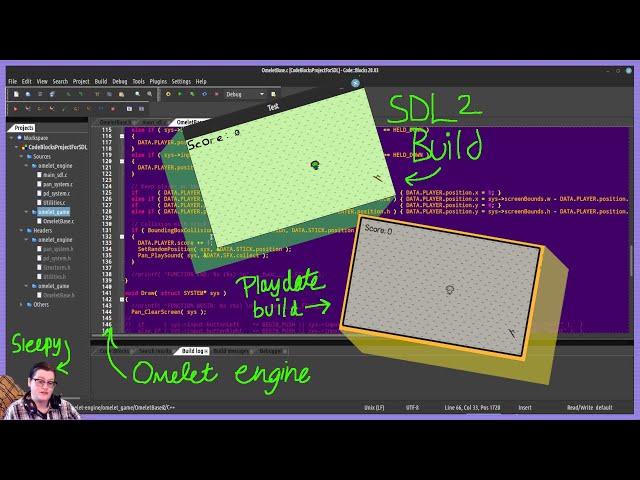Screen dimensions: 640x480
Task: Close the Build log tab
Action: (x=206, y=351)
